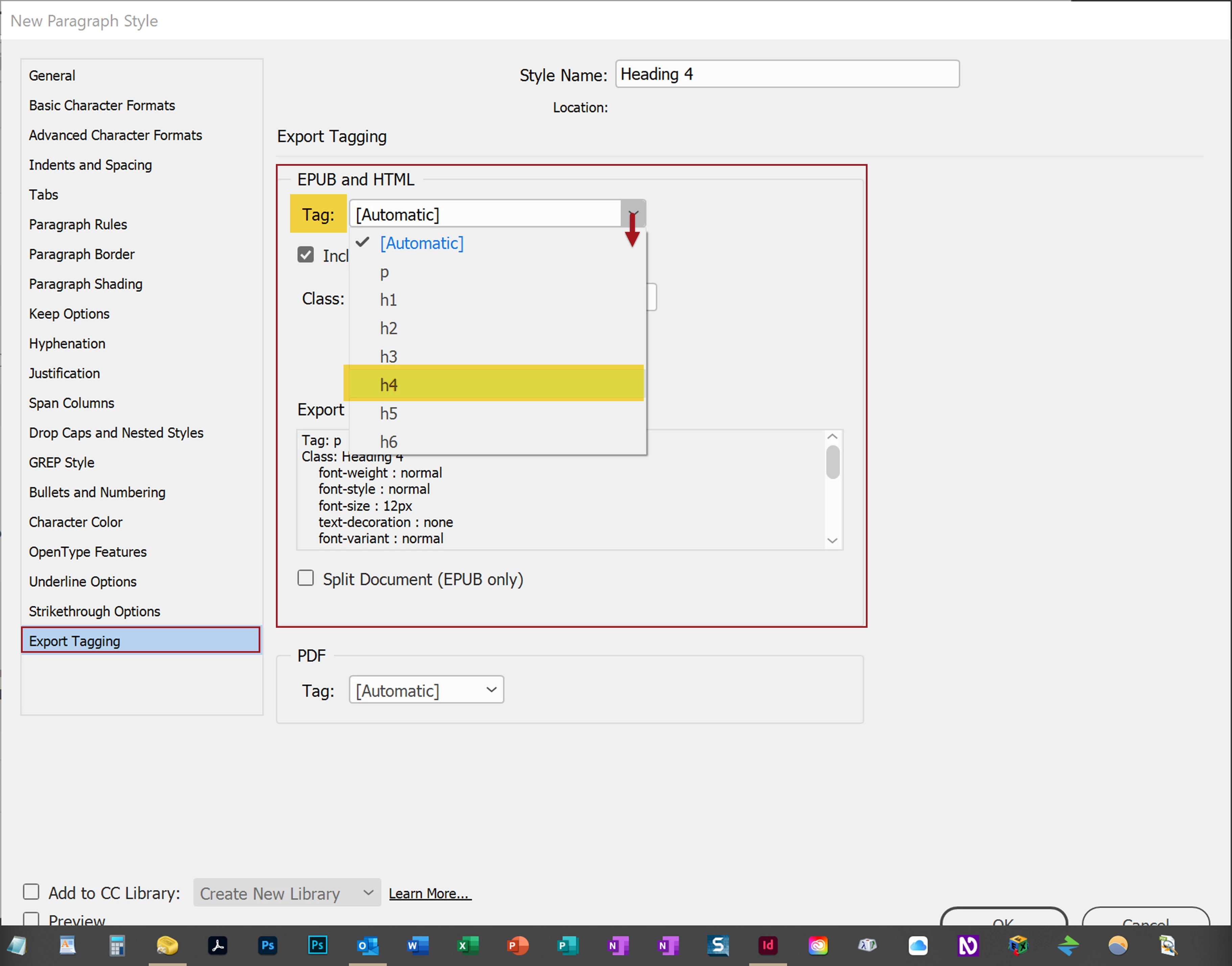Launch Word from the taskbar
The height and width of the screenshot is (966, 1232).
pyautogui.click(x=417, y=945)
